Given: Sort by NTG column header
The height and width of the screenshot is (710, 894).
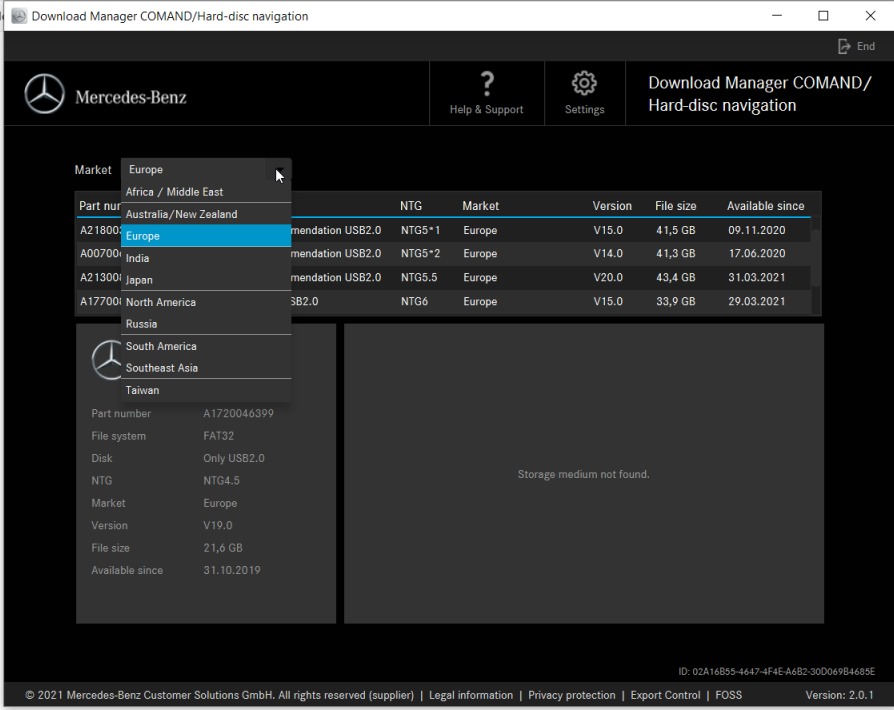Looking at the screenshot, I should point(411,206).
